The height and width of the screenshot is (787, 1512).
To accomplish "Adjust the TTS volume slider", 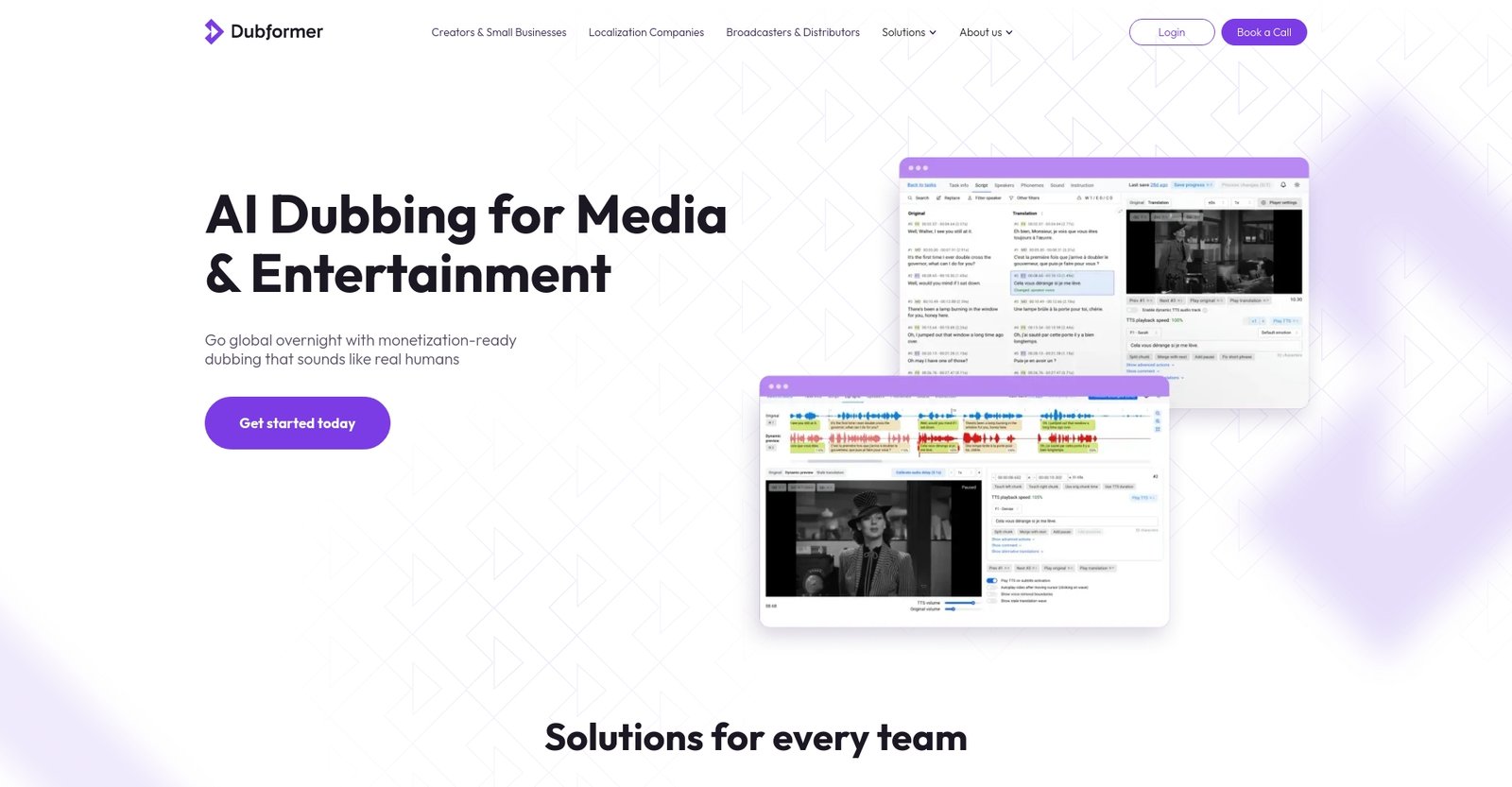I will (960, 603).
